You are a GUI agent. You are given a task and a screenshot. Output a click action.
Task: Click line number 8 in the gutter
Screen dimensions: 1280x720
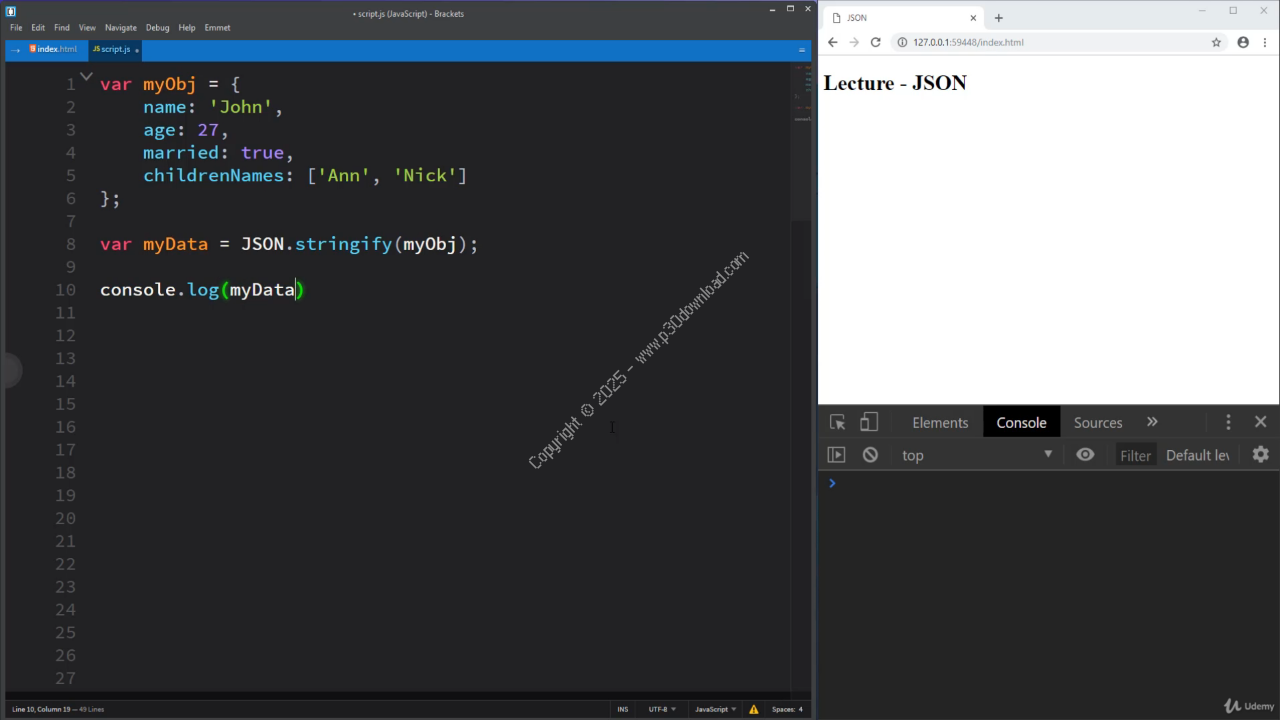click(70, 244)
